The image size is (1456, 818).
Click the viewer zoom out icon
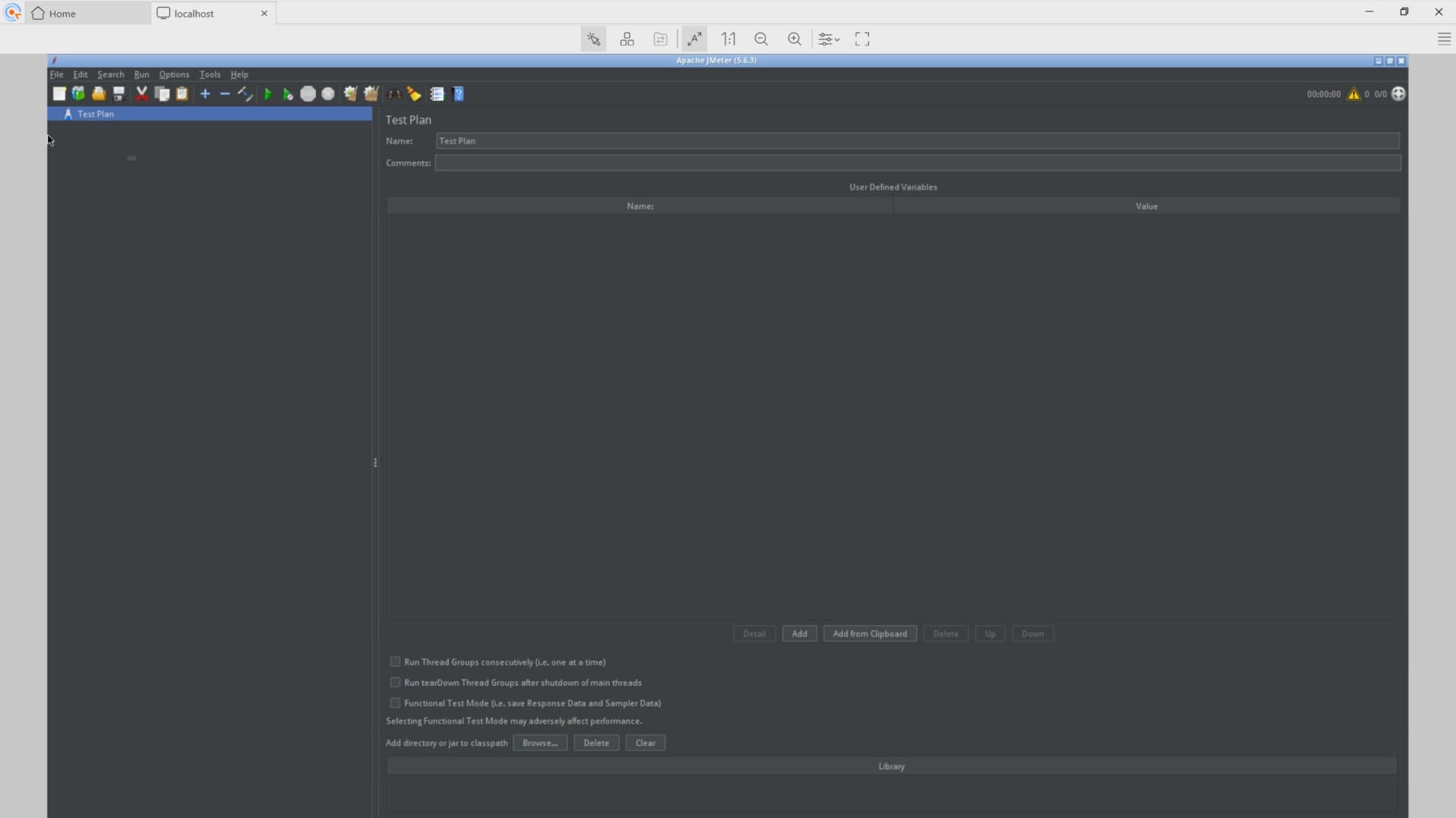pos(761,39)
